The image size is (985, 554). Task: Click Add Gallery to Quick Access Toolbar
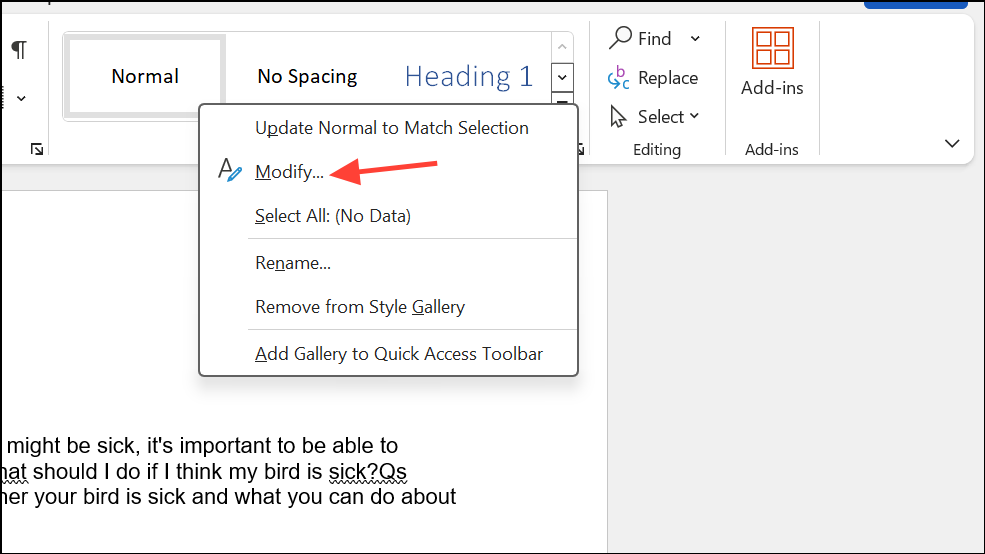coord(399,353)
